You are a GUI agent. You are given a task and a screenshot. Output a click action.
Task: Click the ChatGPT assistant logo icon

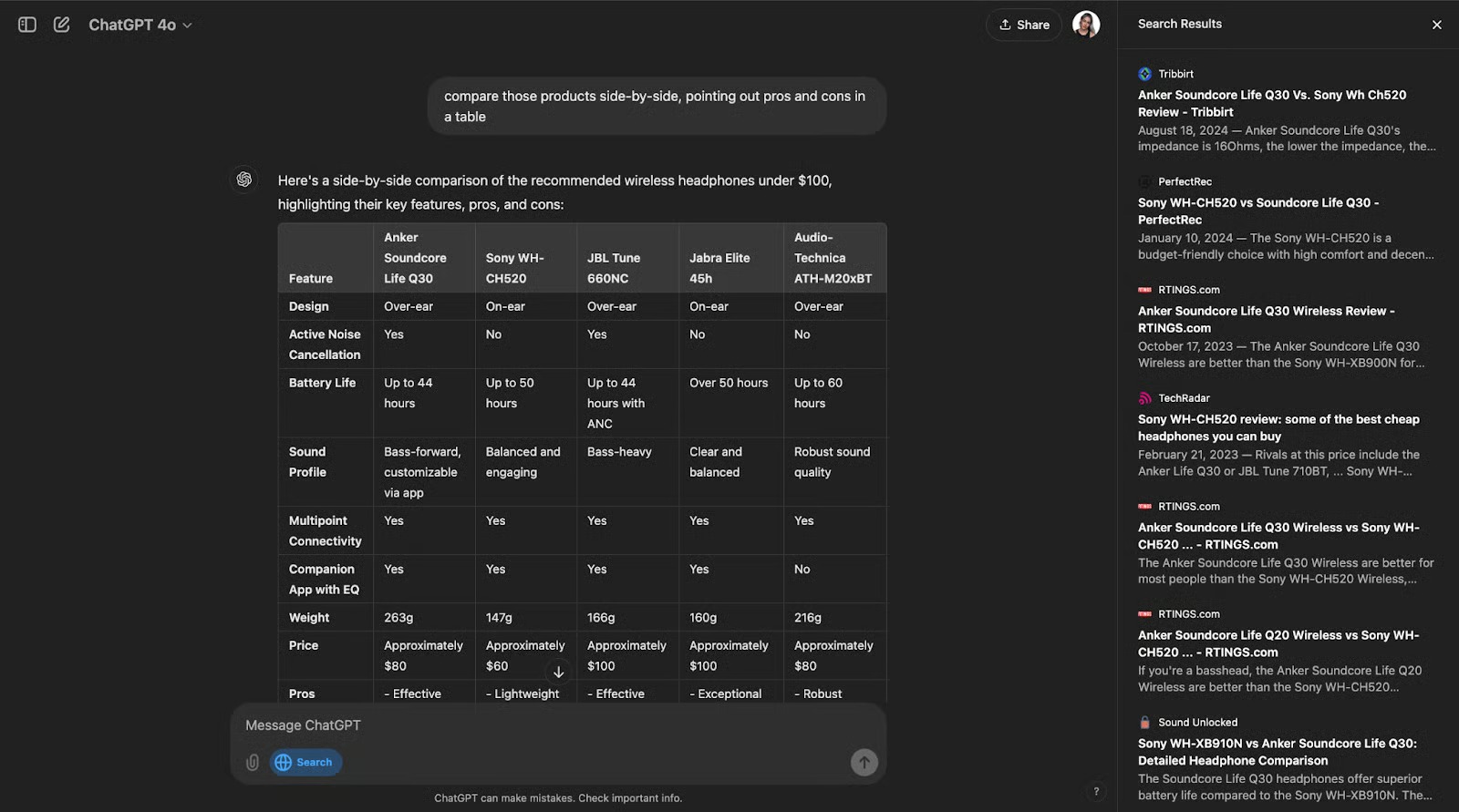click(x=244, y=180)
